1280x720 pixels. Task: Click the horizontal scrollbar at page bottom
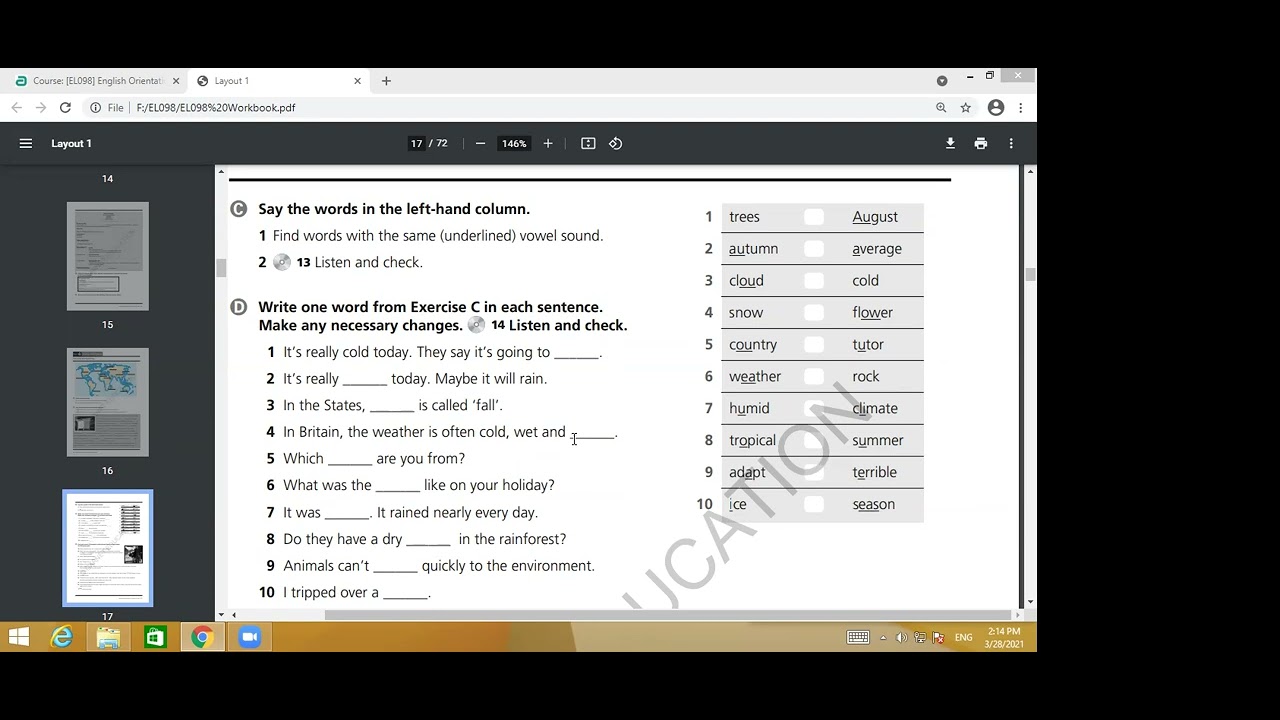point(668,615)
